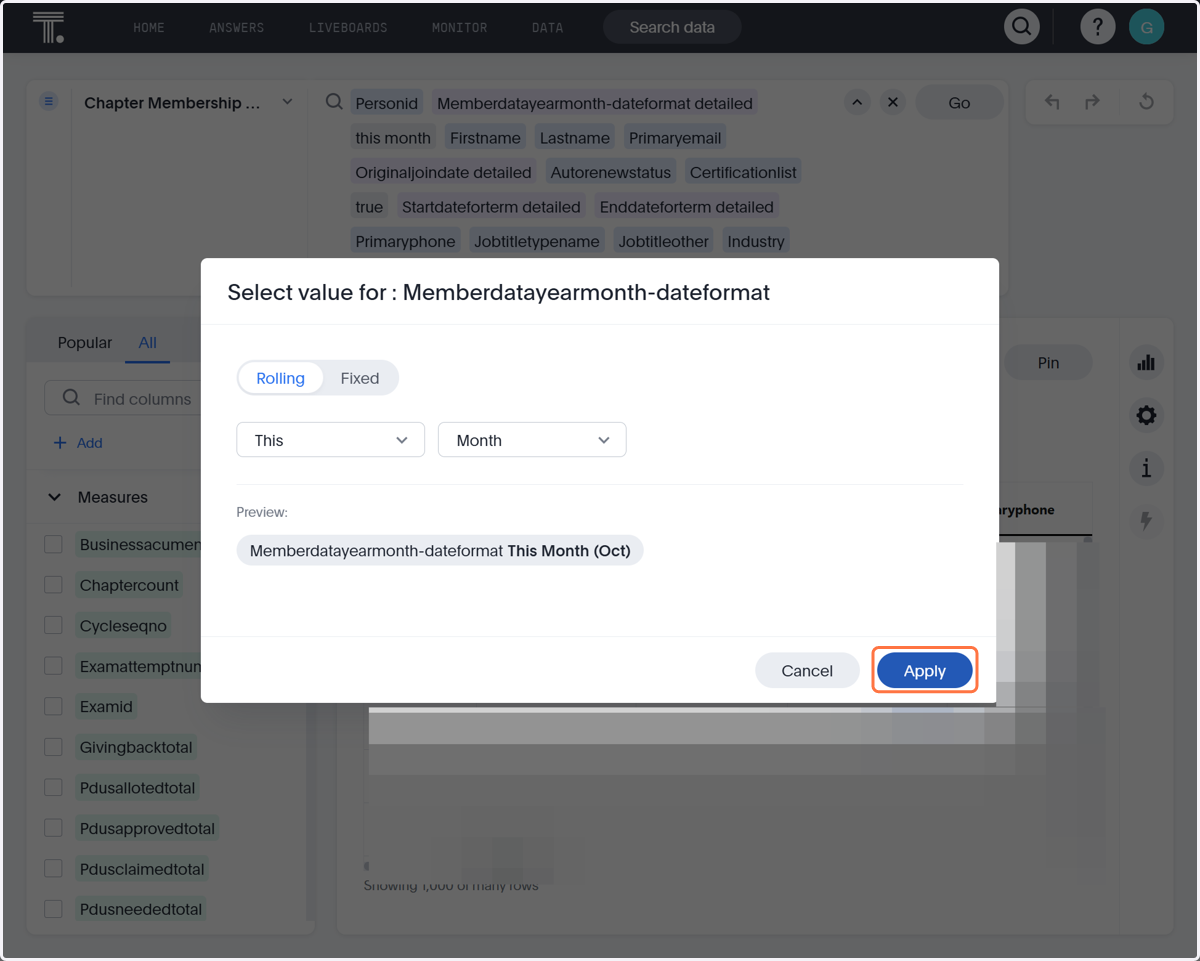Switch to the All columns tab
Viewport: 1200px width, 961px height.
pos(147,342)
